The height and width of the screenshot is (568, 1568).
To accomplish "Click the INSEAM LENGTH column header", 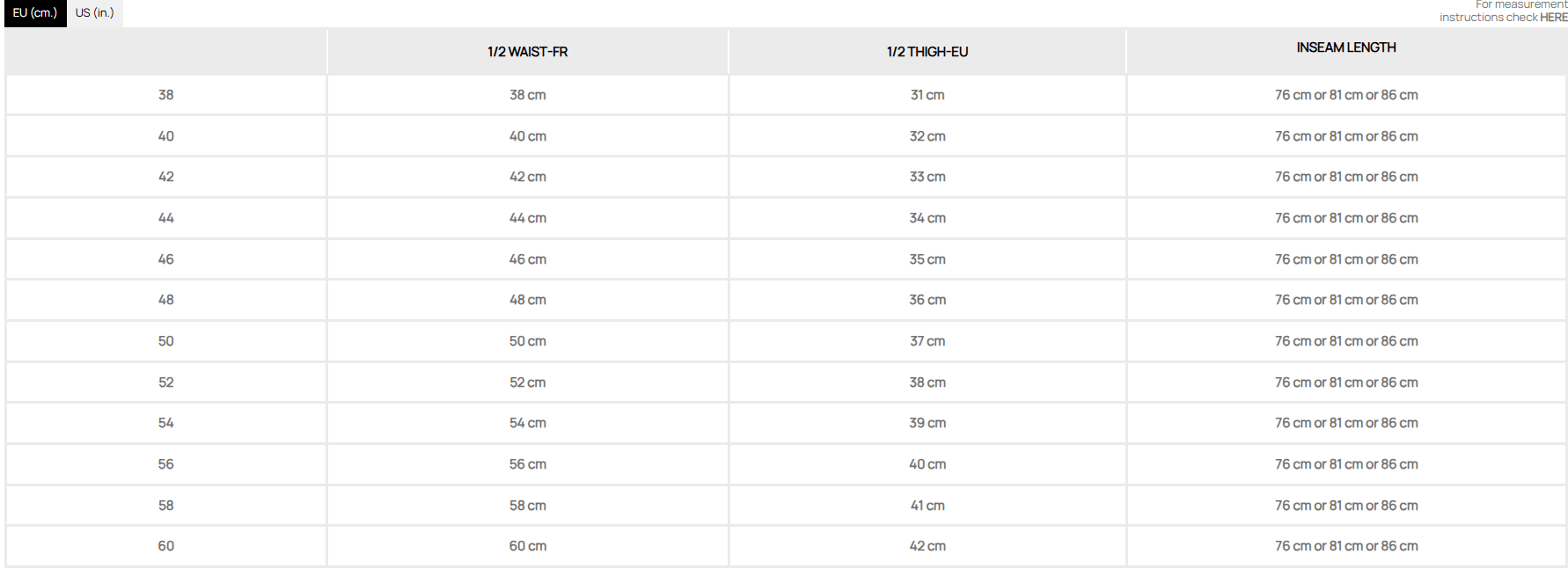I will [1346, 47].
